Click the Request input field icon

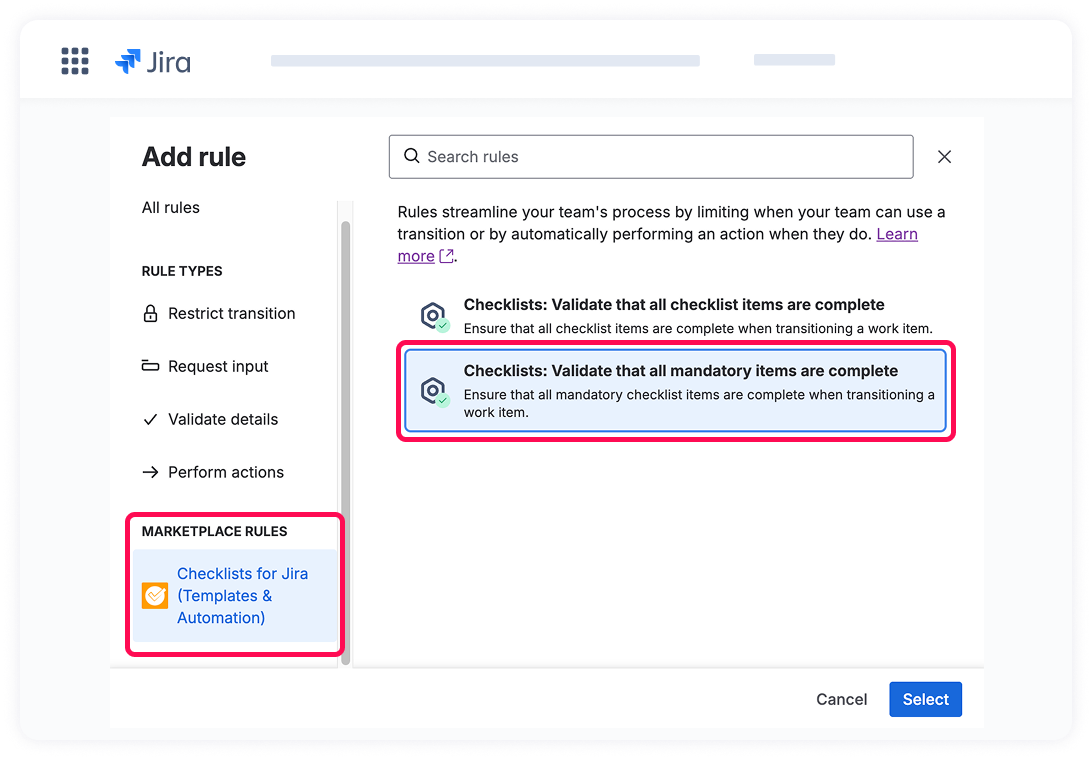click(151, 366)
